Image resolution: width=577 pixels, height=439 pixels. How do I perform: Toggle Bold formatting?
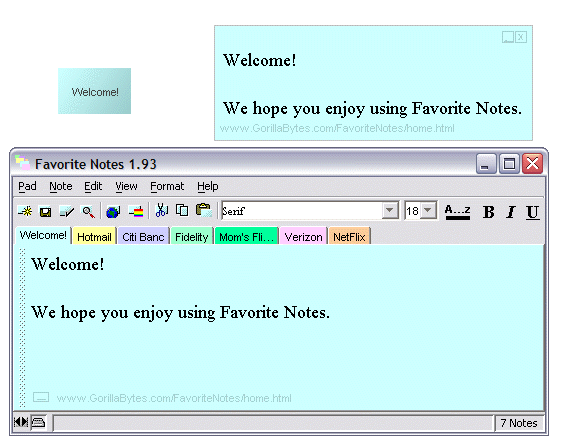point(489,212)
